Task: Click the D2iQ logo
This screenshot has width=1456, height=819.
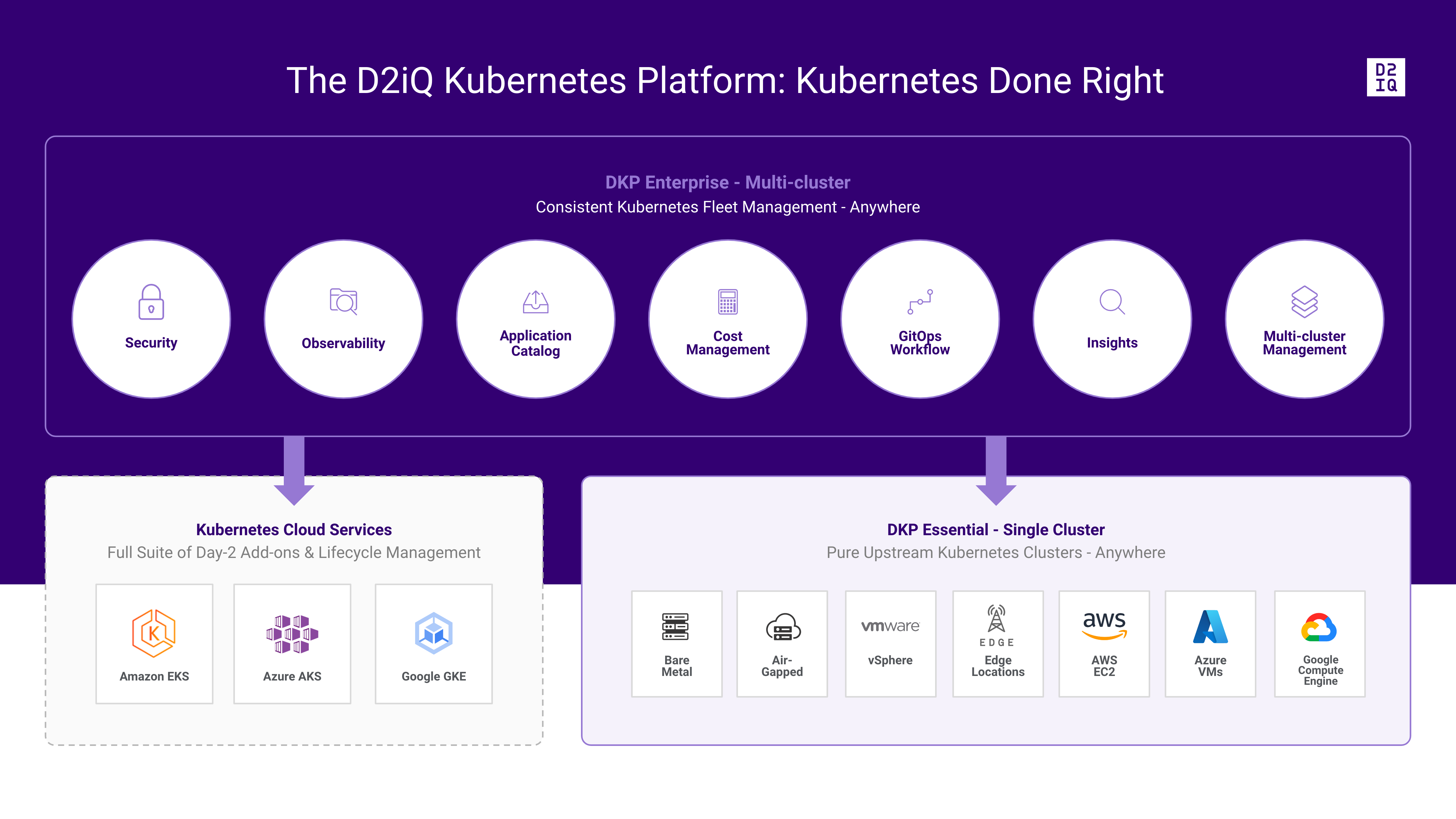Action: (1385, 77)
